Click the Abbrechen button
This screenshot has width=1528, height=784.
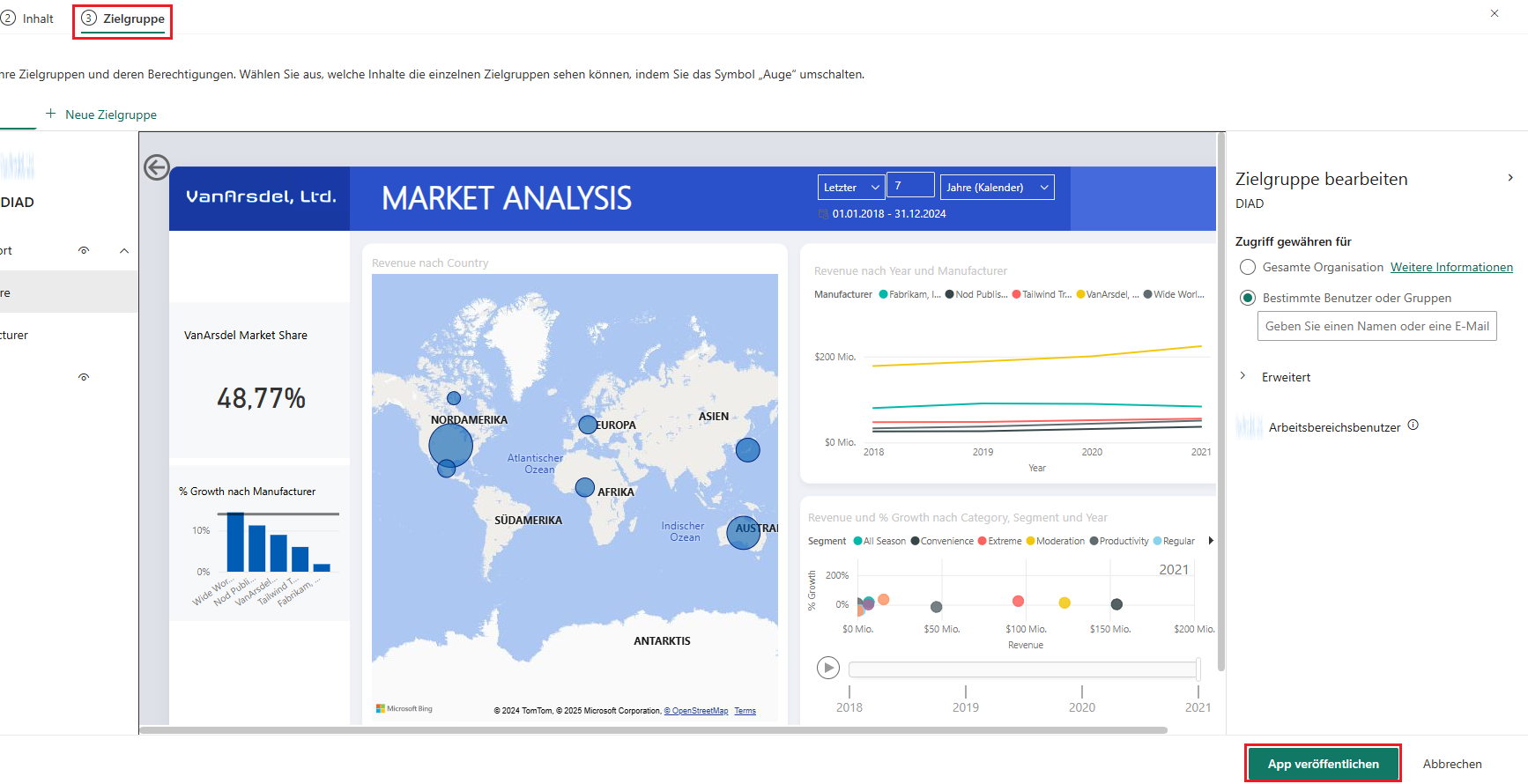[x=1452, y=764]
